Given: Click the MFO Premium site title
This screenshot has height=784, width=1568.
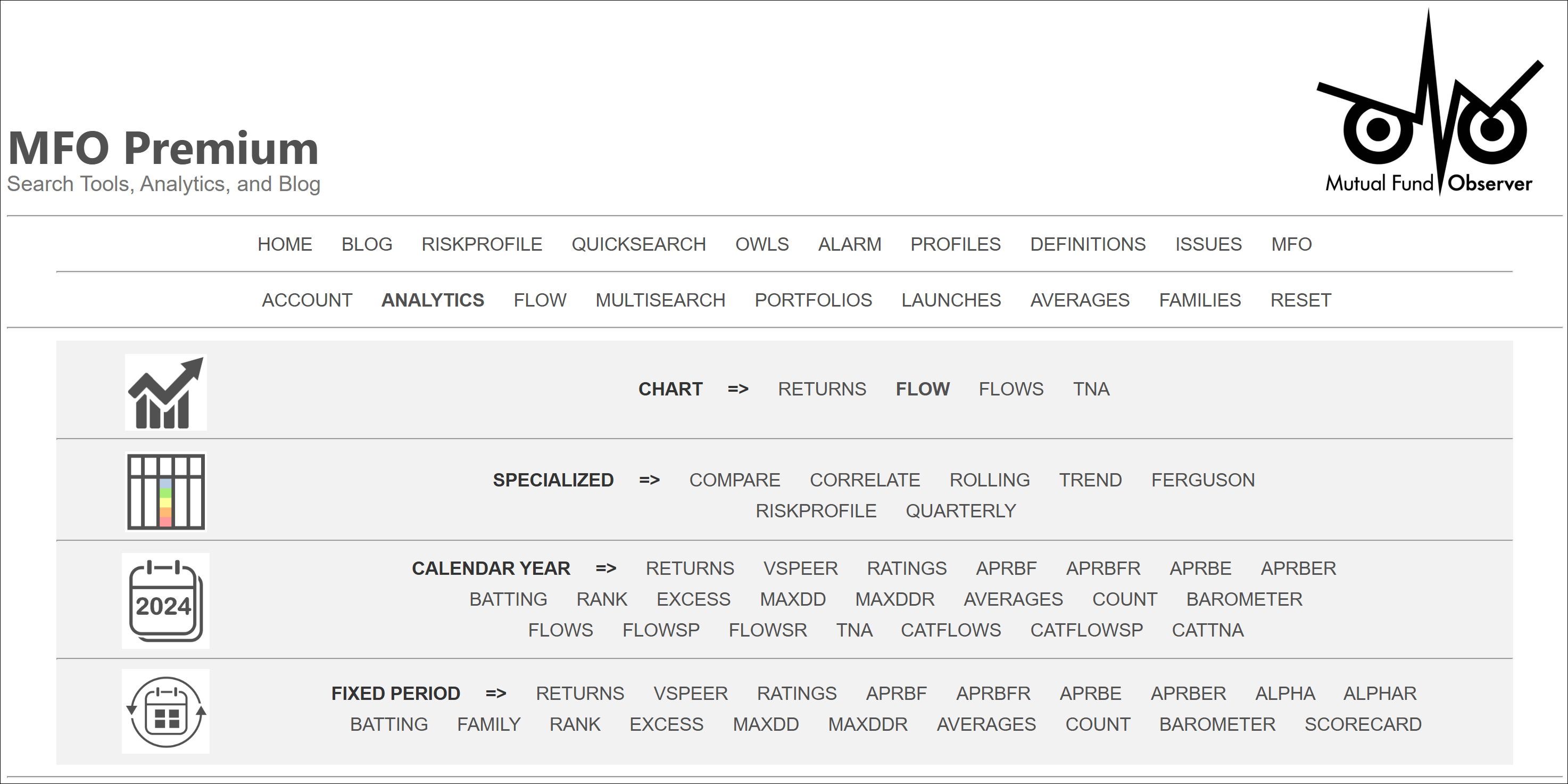Looking at the screenshot, I should click(x=163, y=148).
